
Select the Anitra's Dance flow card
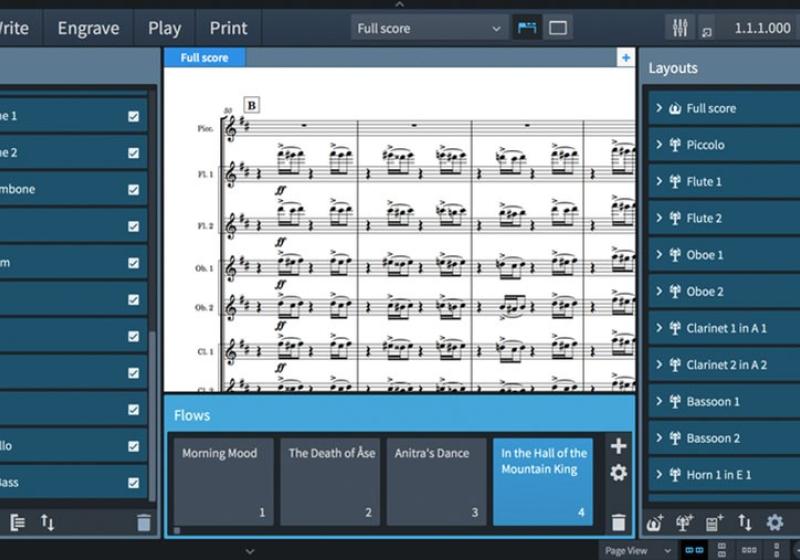click(436, 481)
